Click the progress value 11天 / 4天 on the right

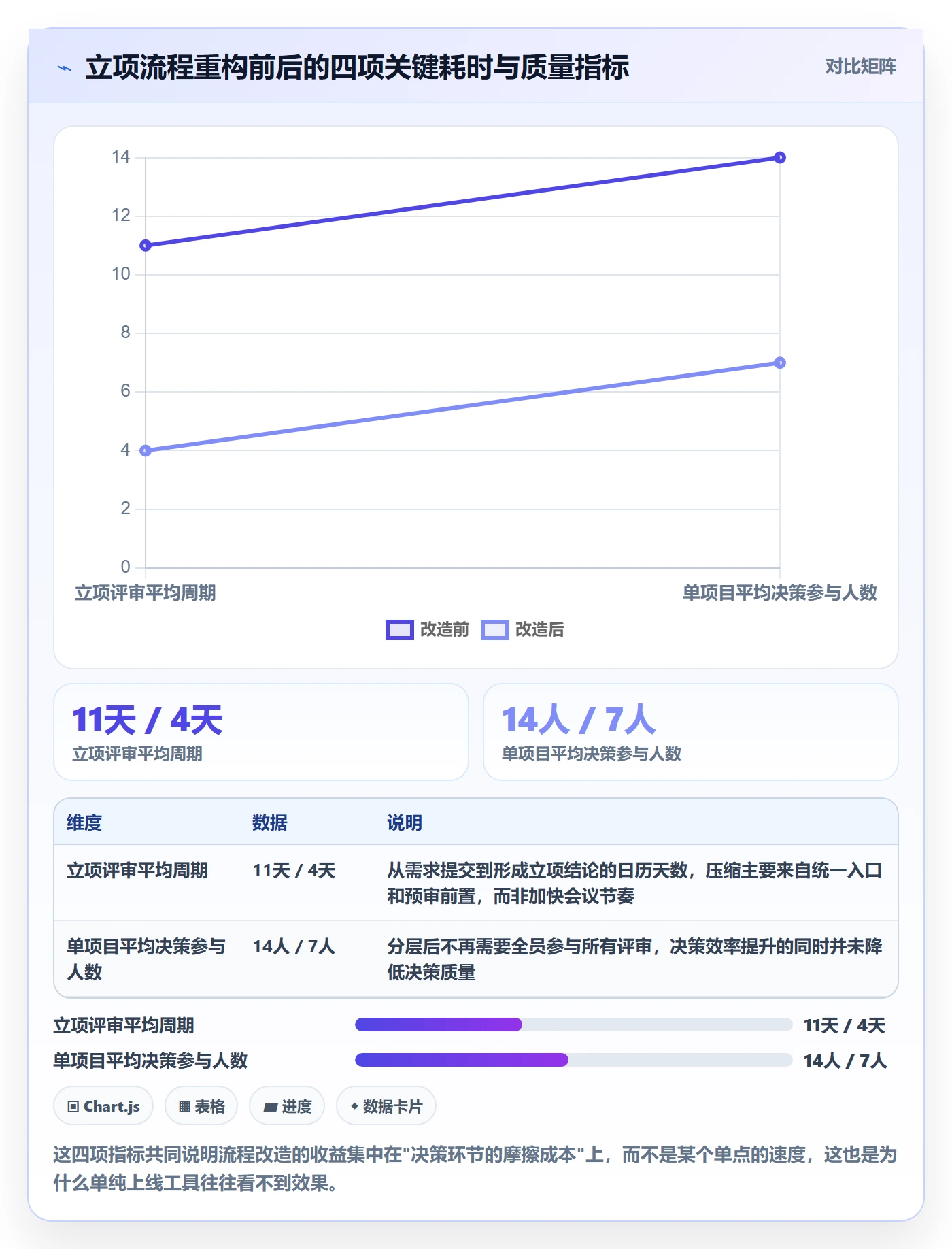click(x=845, y=1025)
